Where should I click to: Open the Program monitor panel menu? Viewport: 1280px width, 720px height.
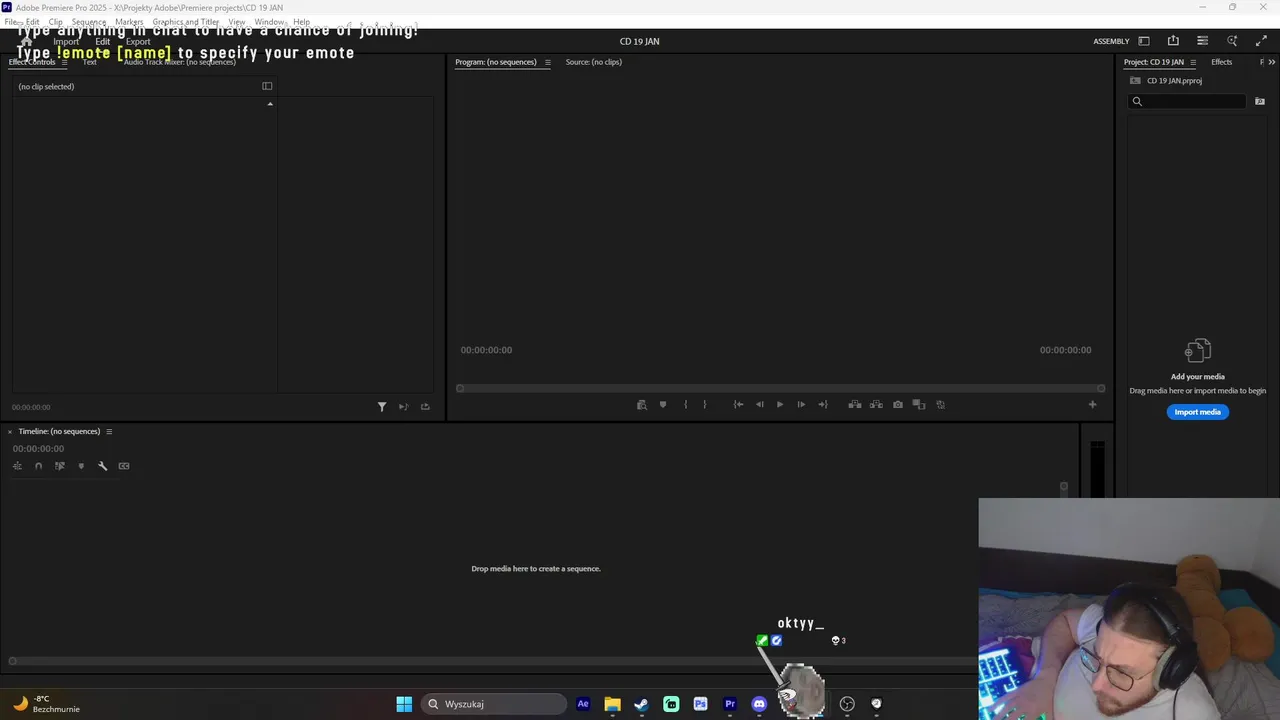click(547, 62)
